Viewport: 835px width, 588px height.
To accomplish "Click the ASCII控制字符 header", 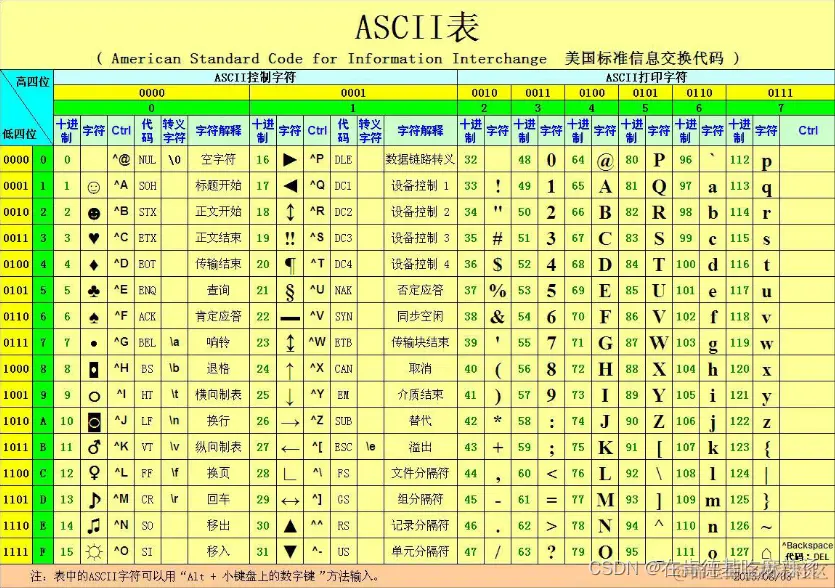I will [x=255, y=78].
